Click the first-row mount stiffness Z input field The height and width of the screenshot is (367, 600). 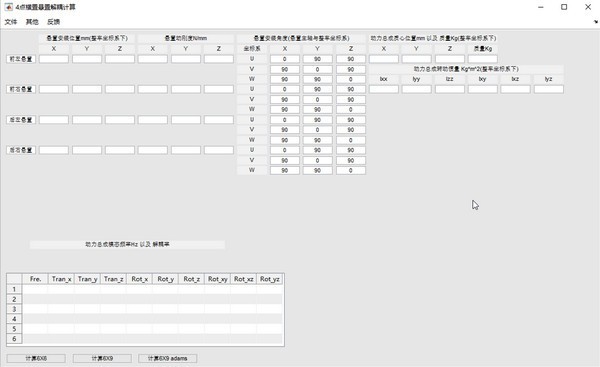(x=219, y=59)
